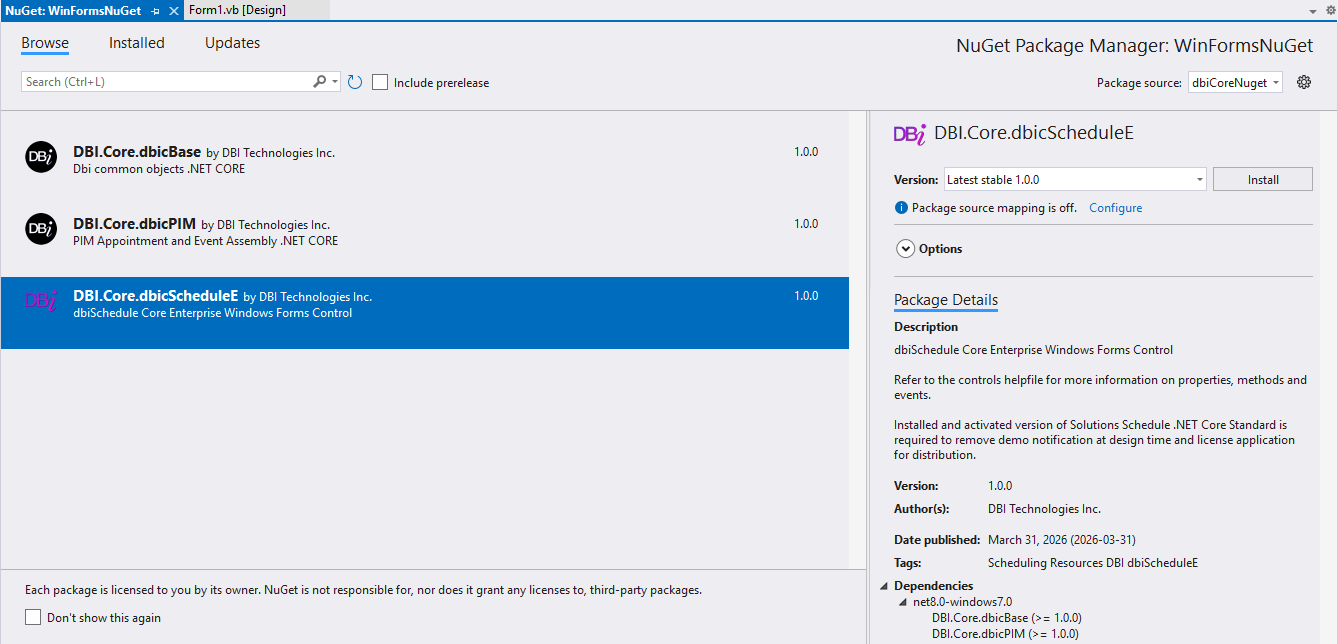This screenshot has width=1338, height=644.
Task: Expand the Options section
Action: click(906, 249)
